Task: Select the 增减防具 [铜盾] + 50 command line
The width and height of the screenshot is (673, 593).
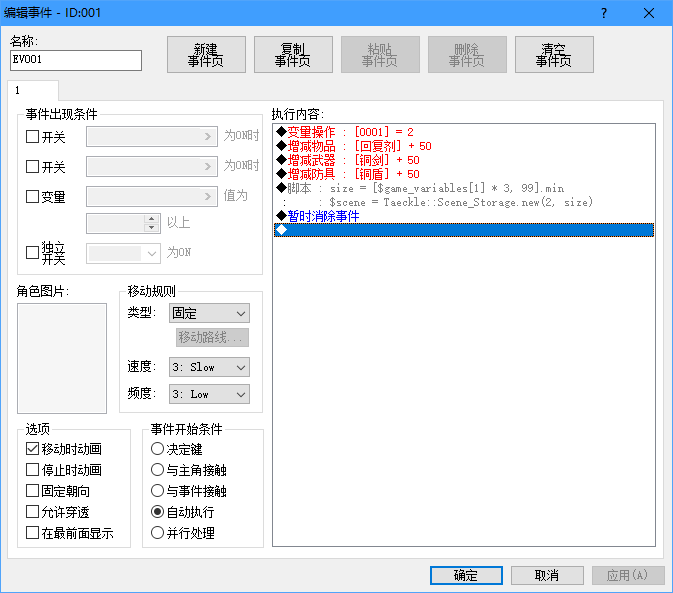Action: click(x=464, y=174)
